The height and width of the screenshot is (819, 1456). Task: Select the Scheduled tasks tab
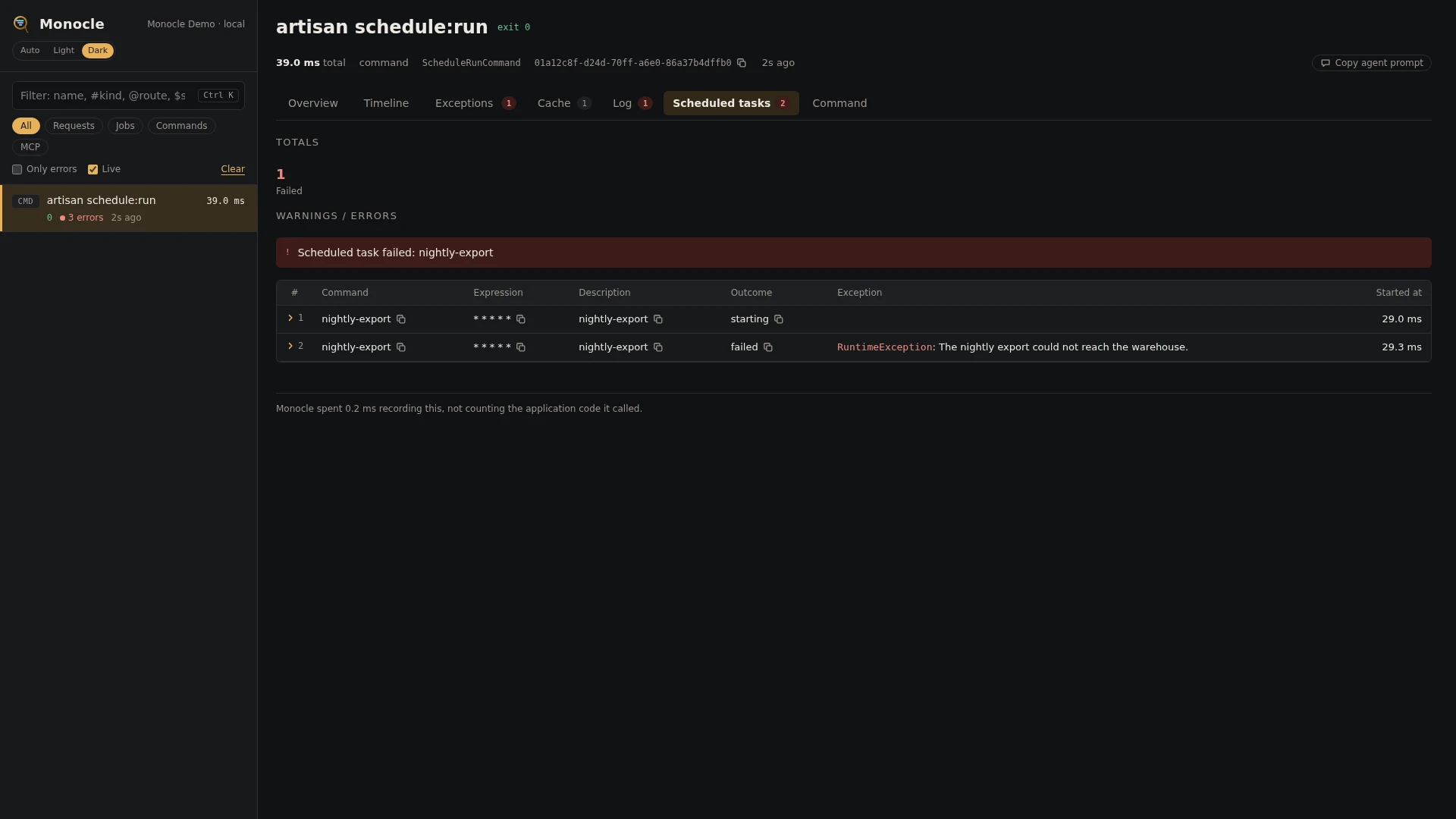point(731,103)
